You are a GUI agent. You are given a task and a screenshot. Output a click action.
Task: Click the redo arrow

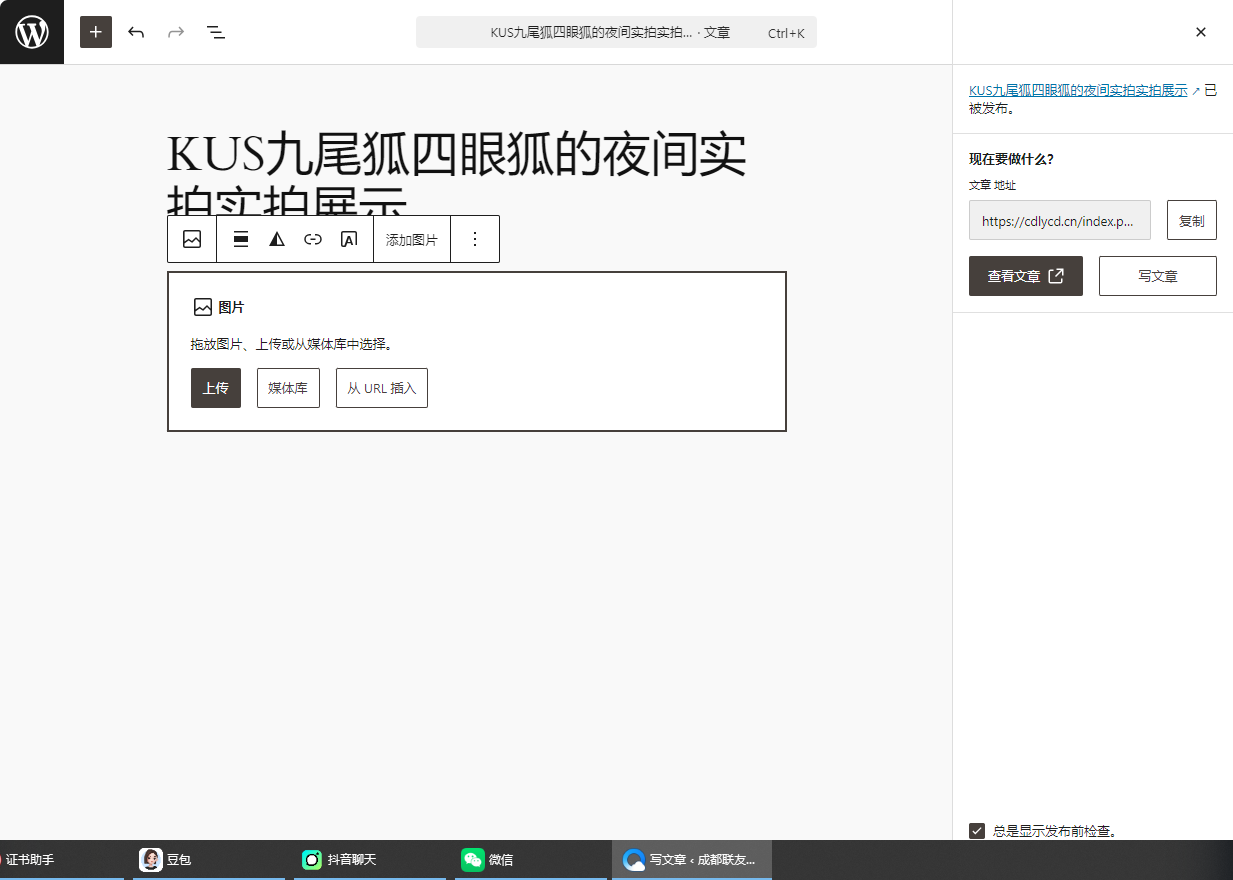[x=176, y=32]
